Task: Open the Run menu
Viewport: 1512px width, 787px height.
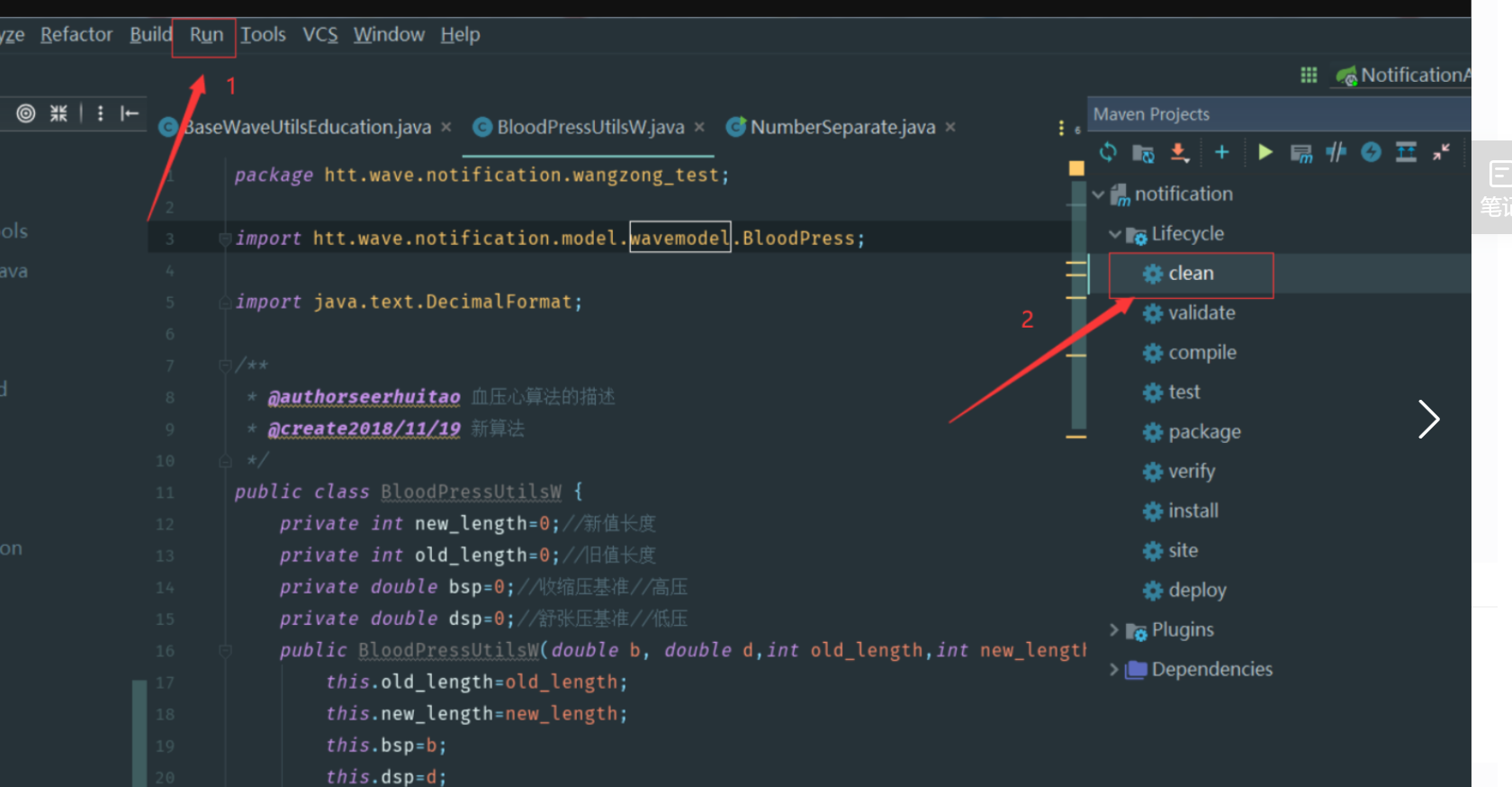Action: (206, 35)
